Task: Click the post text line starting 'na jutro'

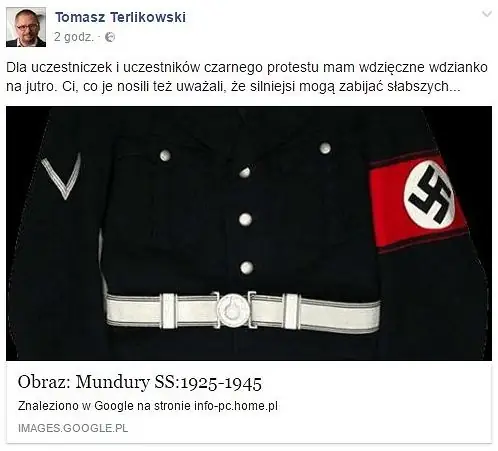Action: tap(233, 87)
